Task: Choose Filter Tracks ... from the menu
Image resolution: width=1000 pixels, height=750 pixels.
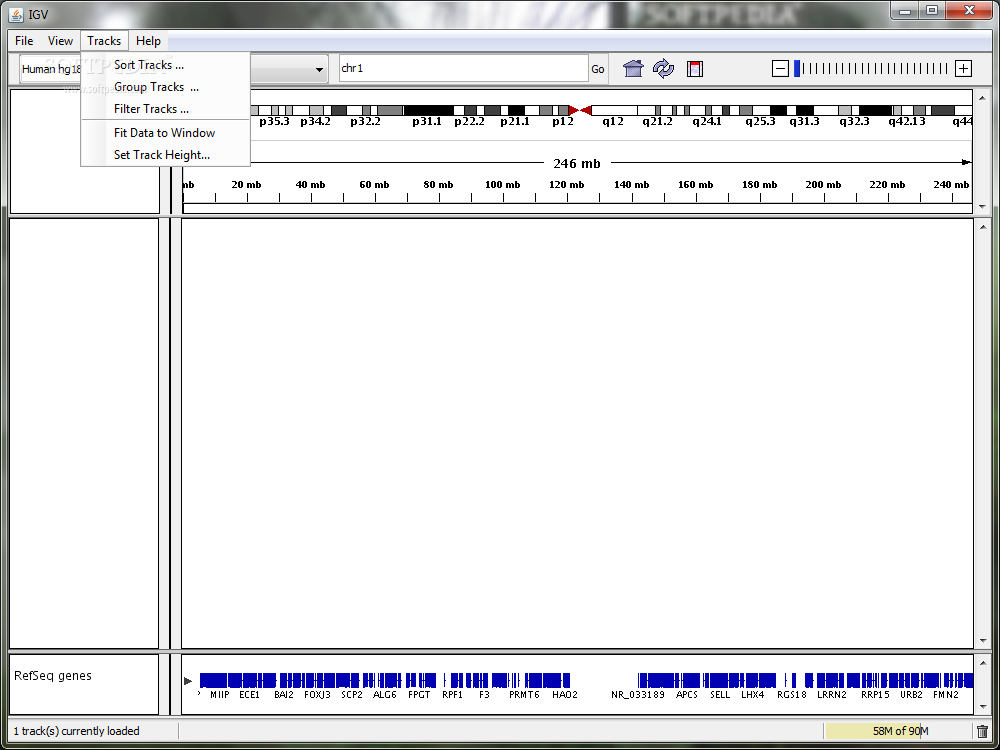Action: pyautogui.click(x=165, y=109)
